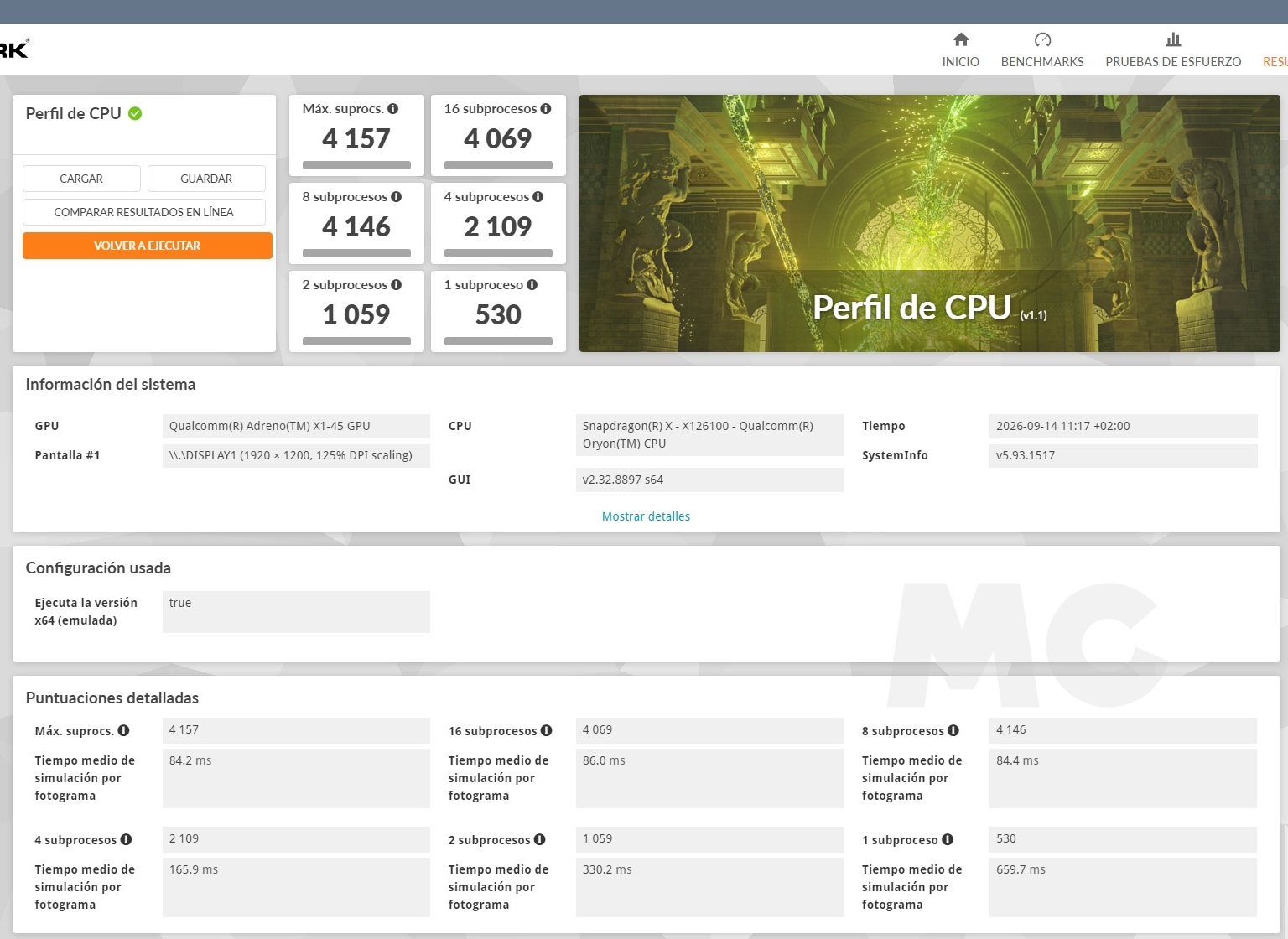Click the Perfil de CPU (v1.1) banner image
Screen dimensions: 1288x939
click(930, 223)
